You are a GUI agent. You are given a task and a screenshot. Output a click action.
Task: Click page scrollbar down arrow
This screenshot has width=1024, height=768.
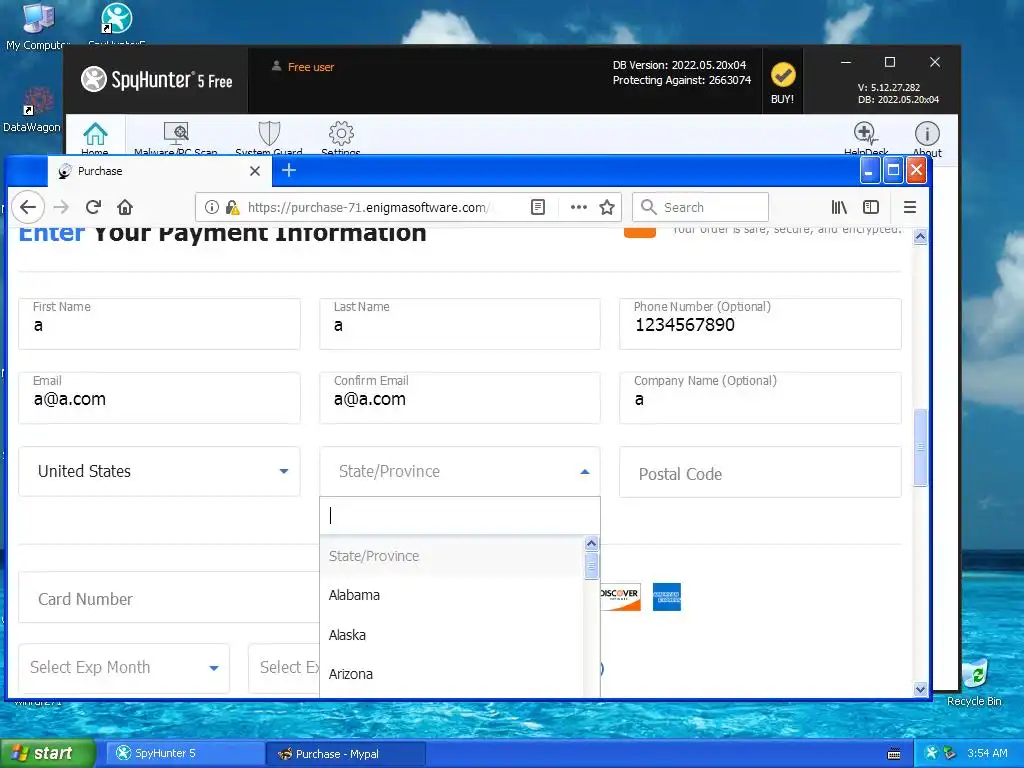(x=920, y=689)
